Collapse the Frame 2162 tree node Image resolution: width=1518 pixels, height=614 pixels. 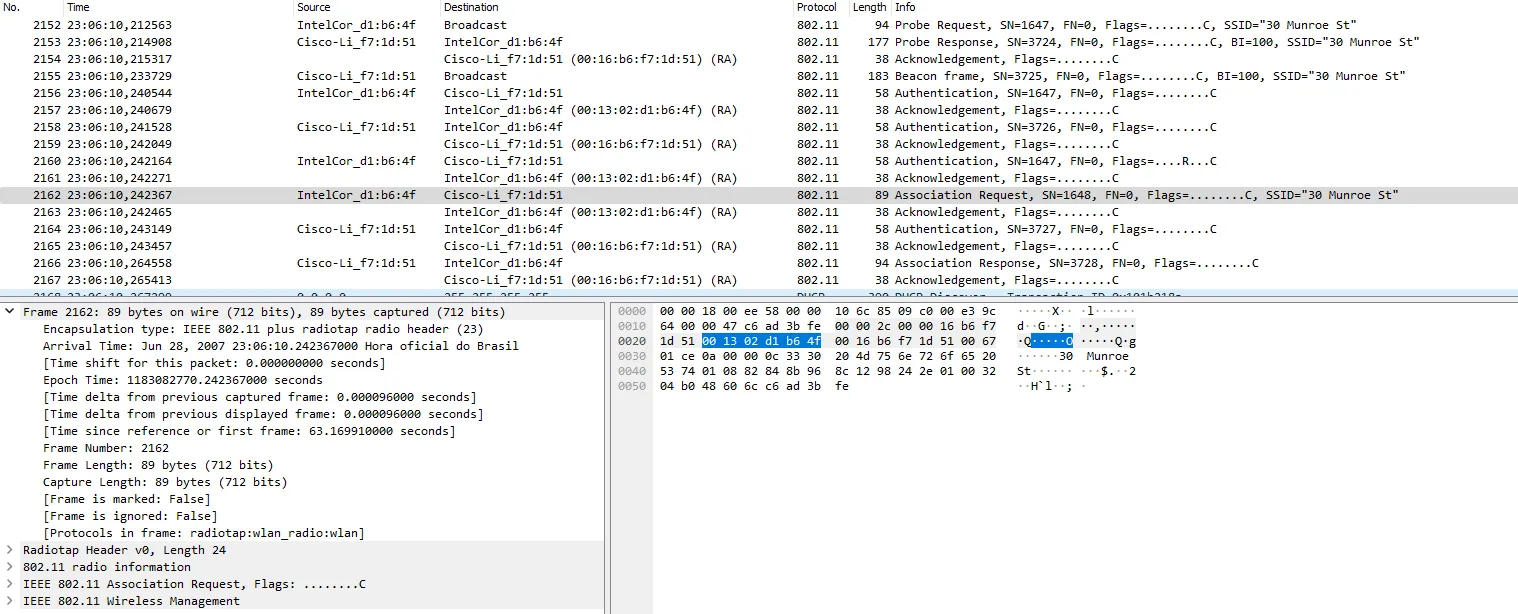10,312
